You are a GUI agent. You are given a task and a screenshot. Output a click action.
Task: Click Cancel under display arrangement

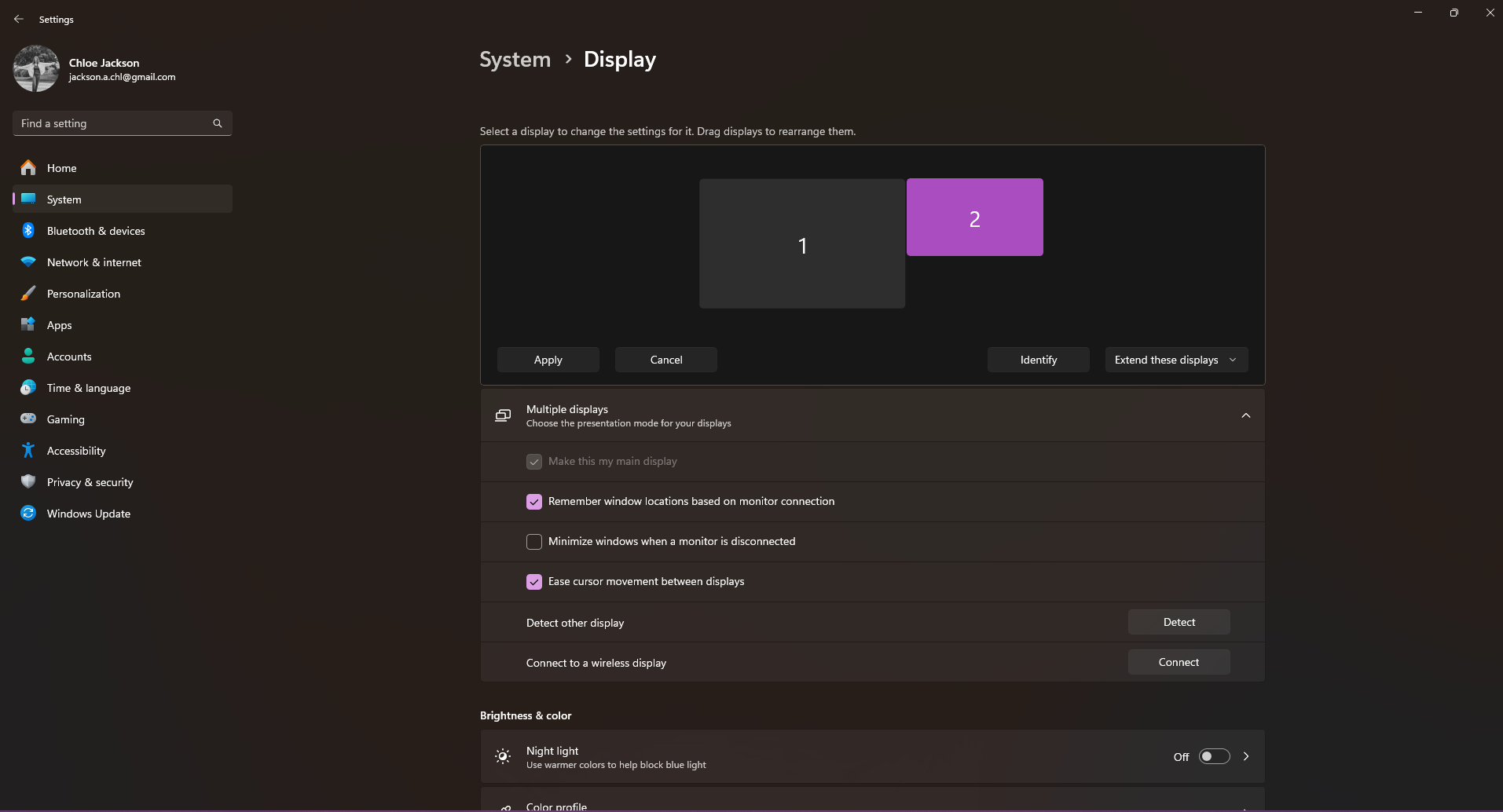pos(666,360)
